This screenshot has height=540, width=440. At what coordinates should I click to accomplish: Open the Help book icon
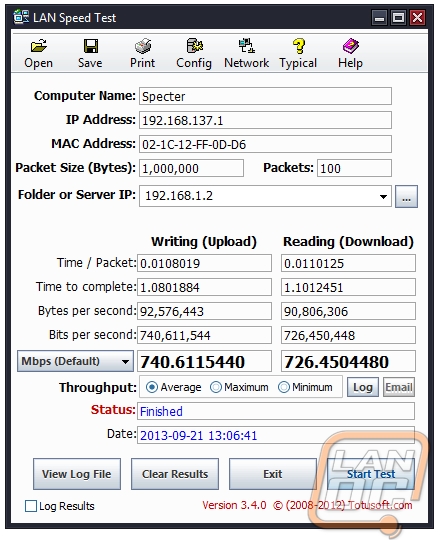350,46
